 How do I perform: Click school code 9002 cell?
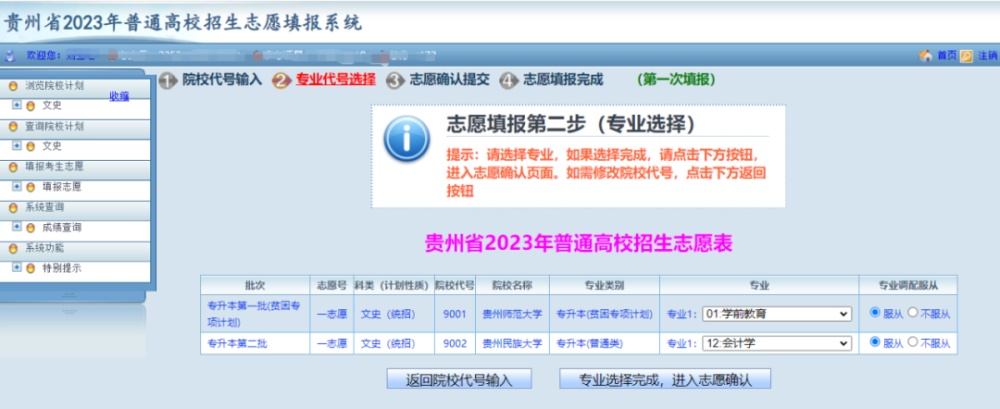(x=455, y=344)
